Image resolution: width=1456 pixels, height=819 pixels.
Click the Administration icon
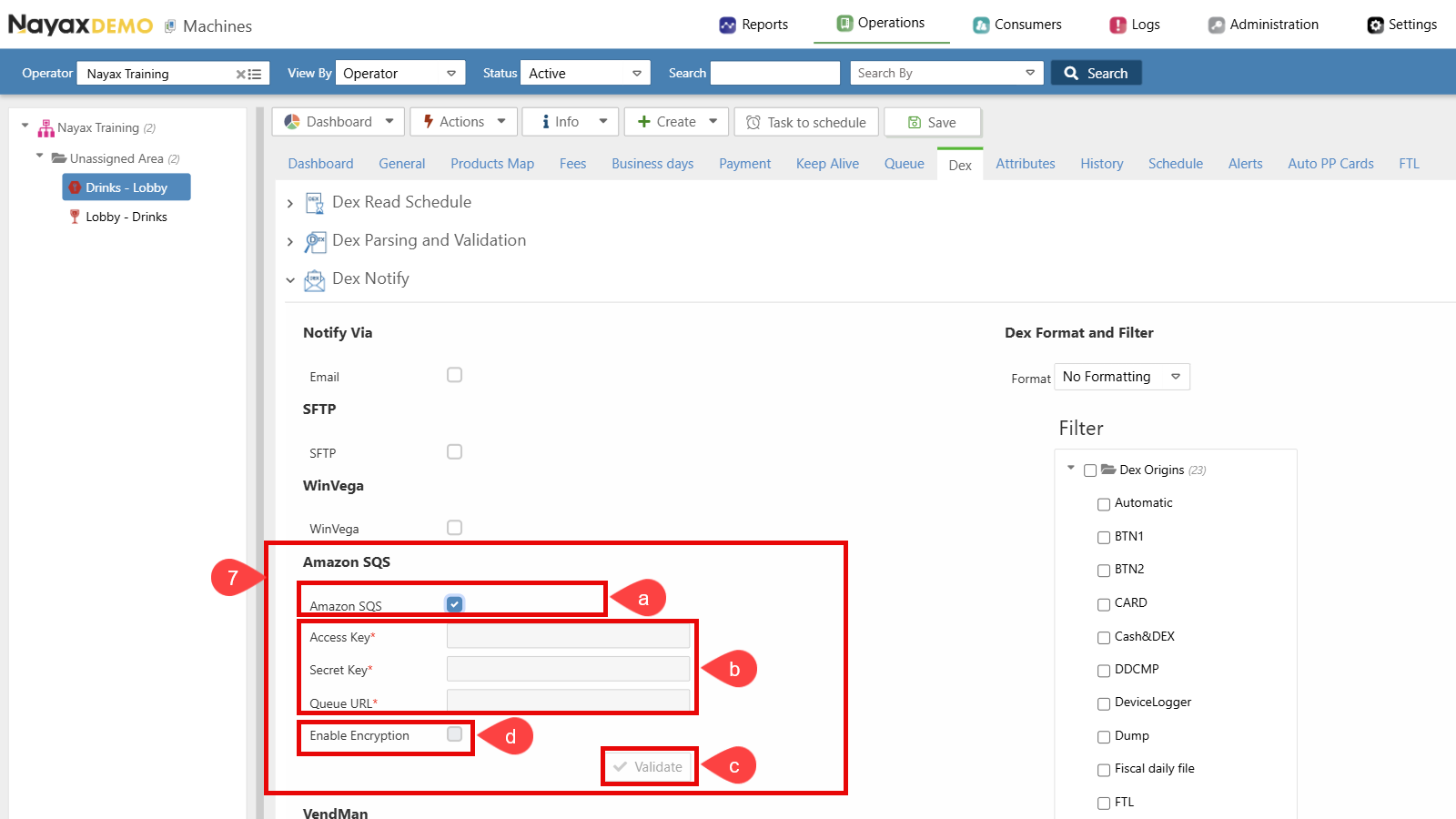pyautogui.click(x=1217, y=25)
